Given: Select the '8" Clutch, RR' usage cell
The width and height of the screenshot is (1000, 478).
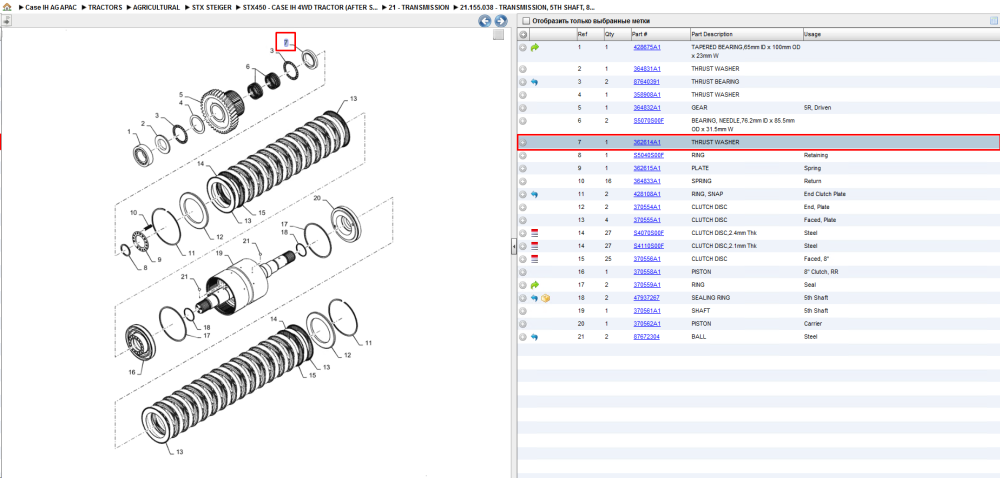Looking at the screenshot, I should (820, 272).
